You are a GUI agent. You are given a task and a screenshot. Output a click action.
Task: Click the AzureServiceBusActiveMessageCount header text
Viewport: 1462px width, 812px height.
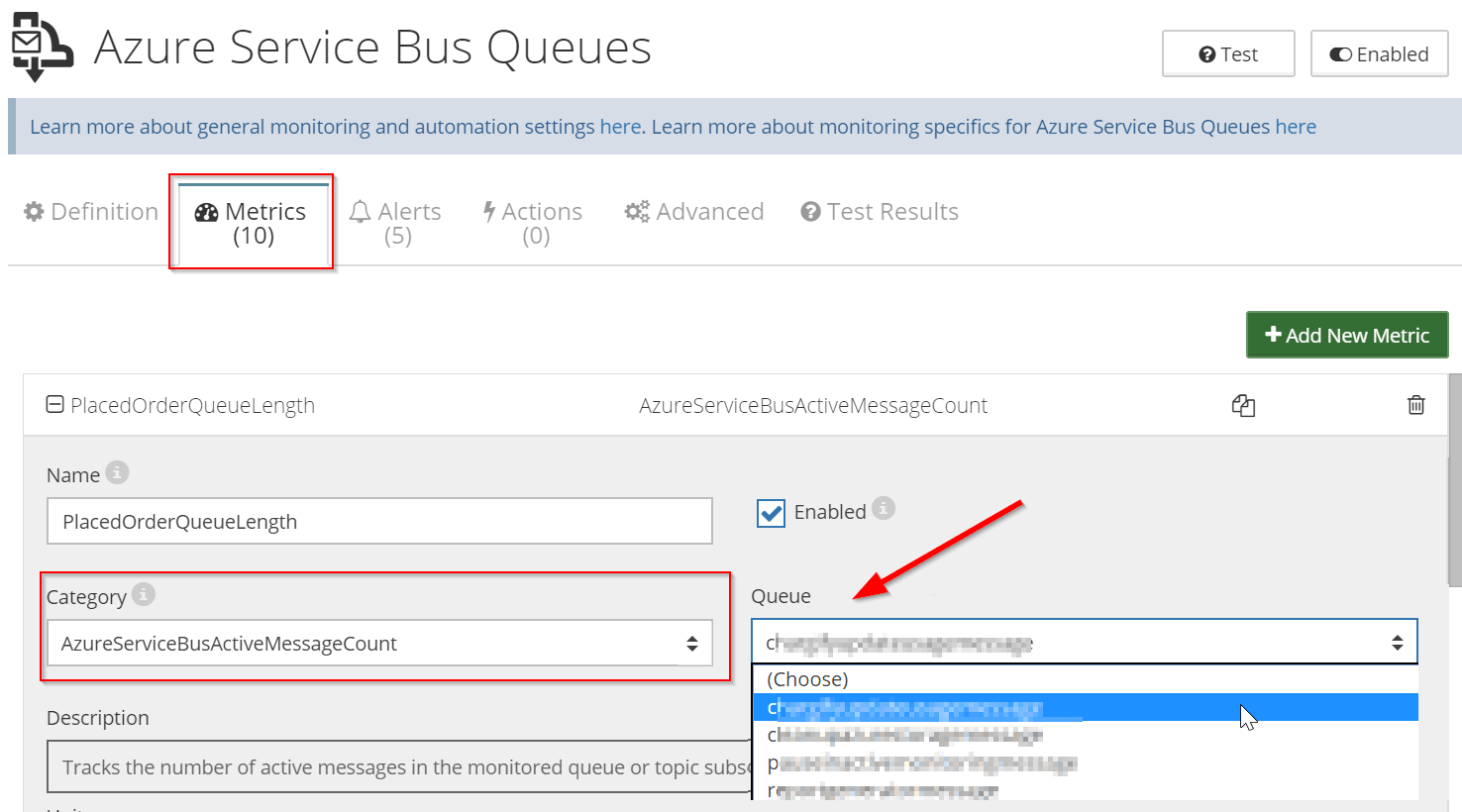pos(813,405)
